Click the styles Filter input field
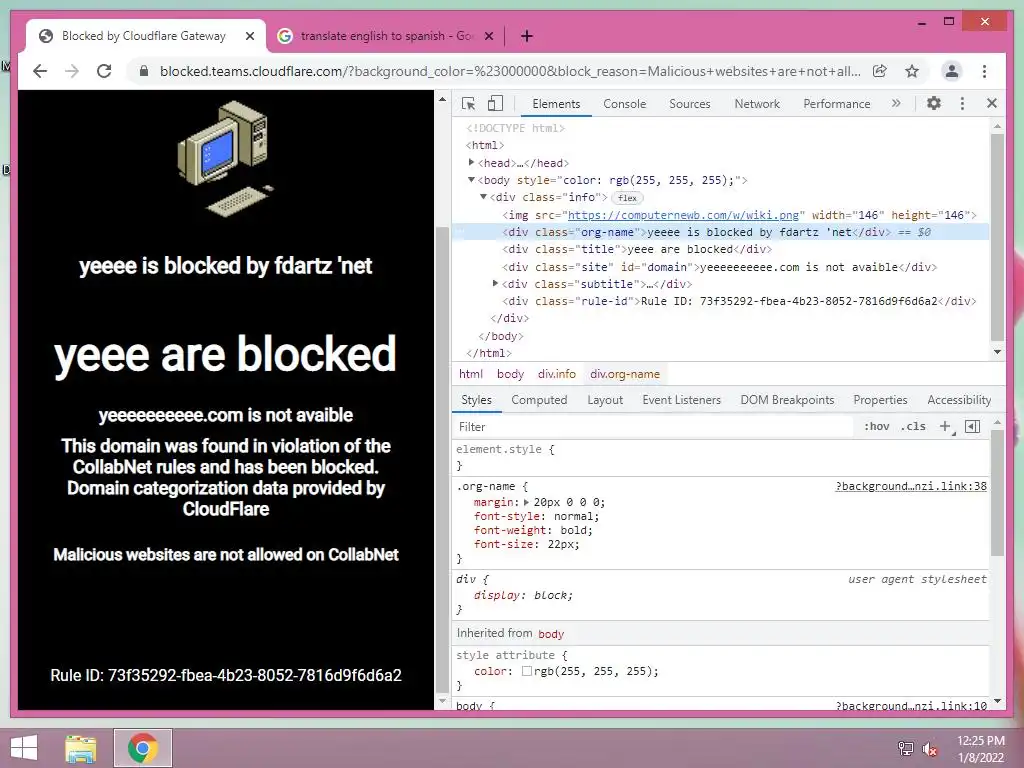 pos(653,426)
